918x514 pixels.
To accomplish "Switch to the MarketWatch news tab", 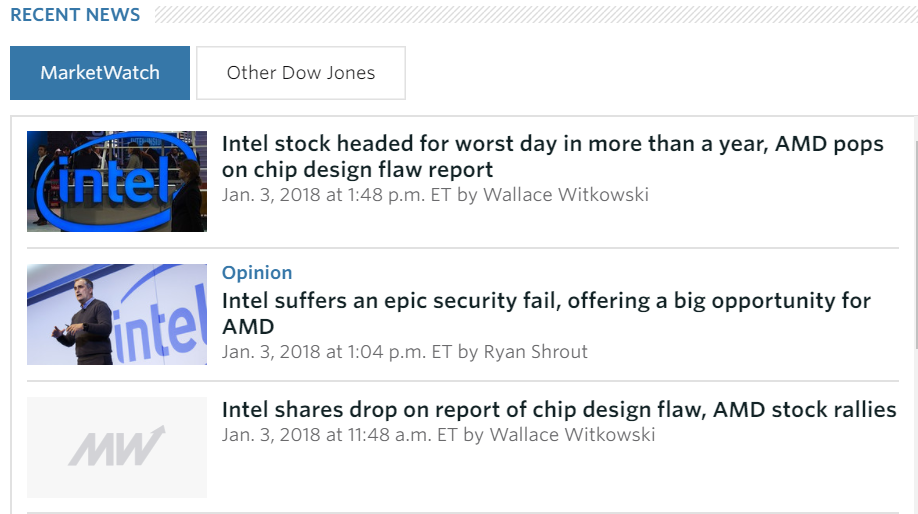I will (100, 73).
